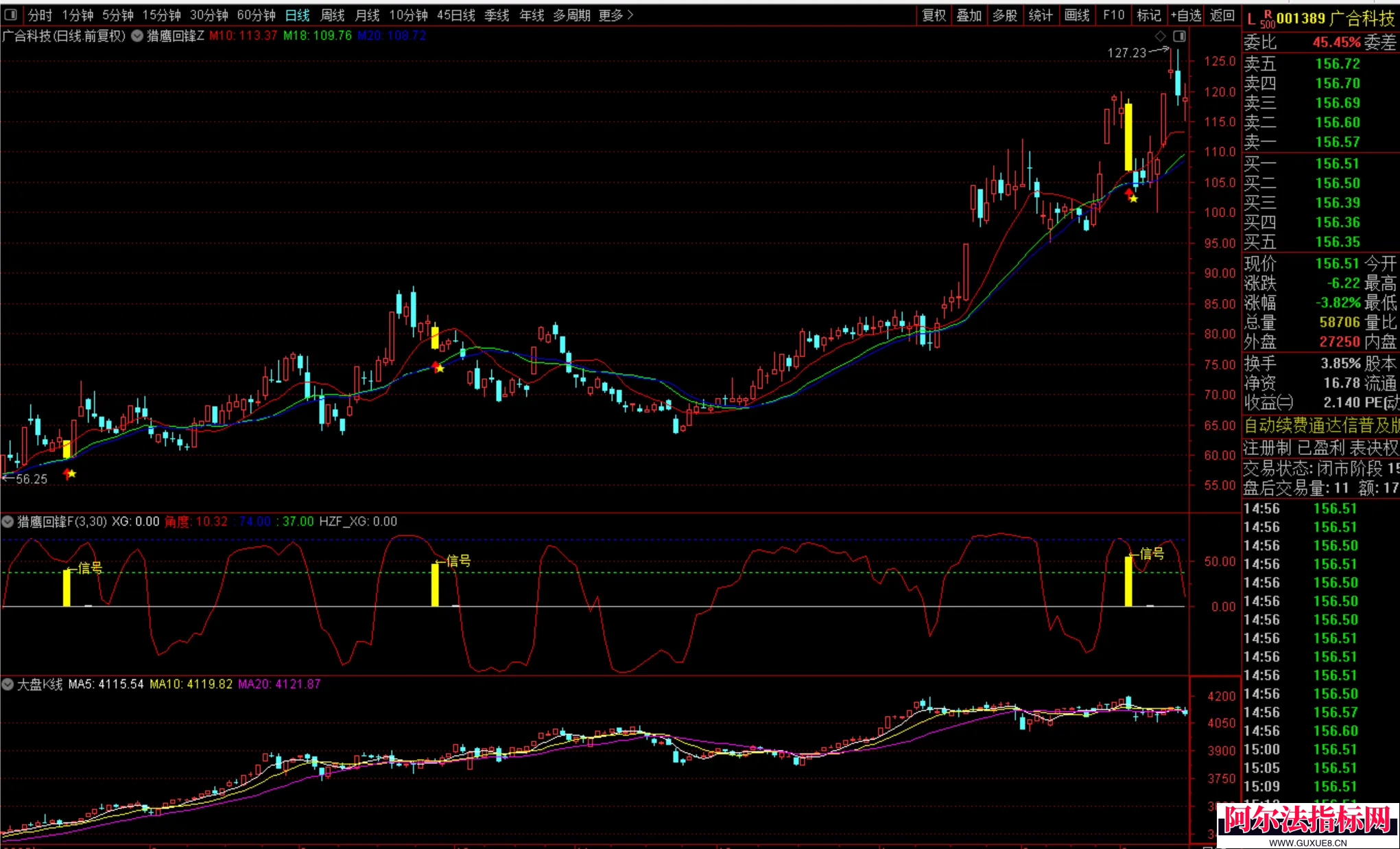Open the 猎鹰回锋Z indicator dropdown circle
Screen dimensions: 1400x849
[x=137, y=36]
